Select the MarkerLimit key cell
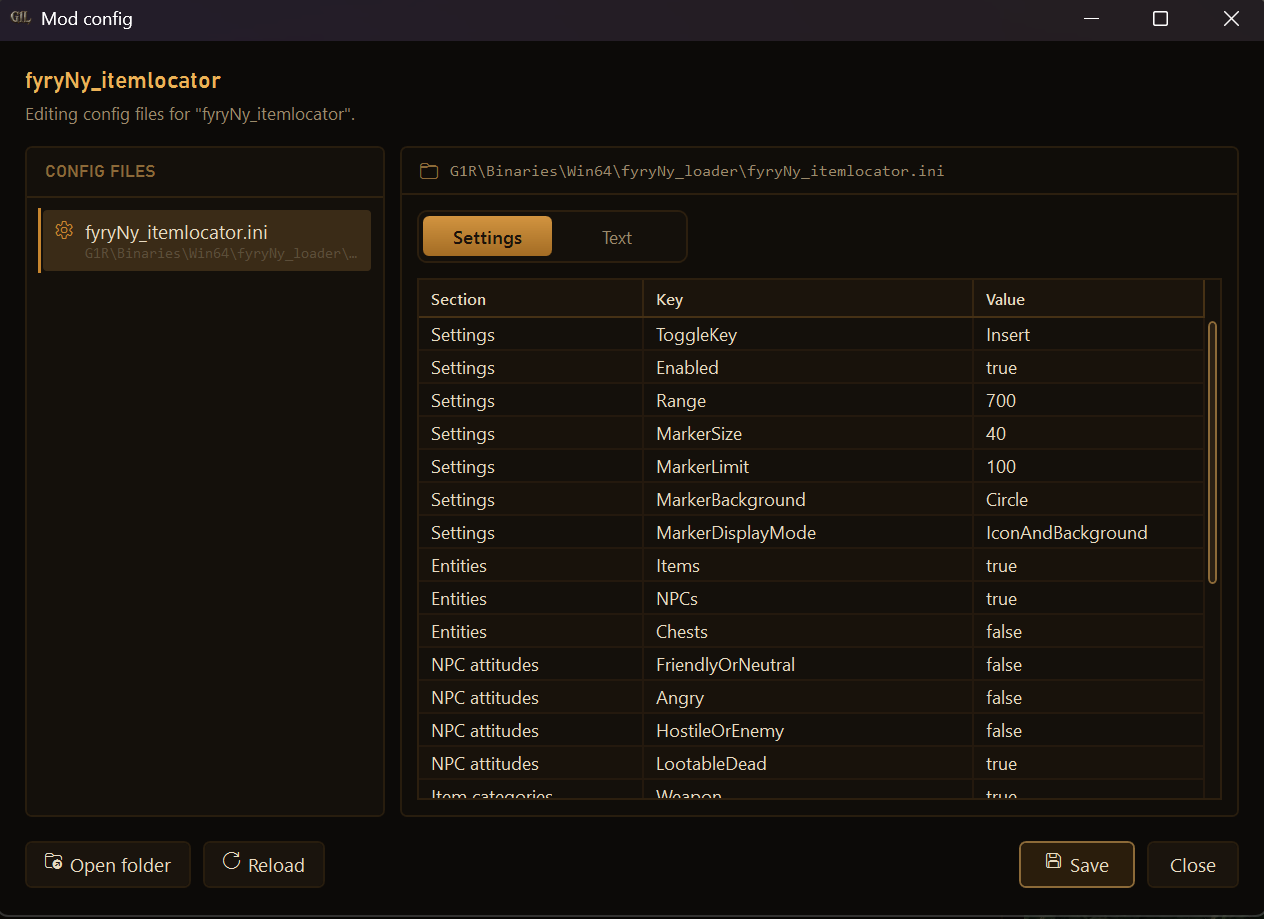1264x919 pixels. [x=808, y=467]
